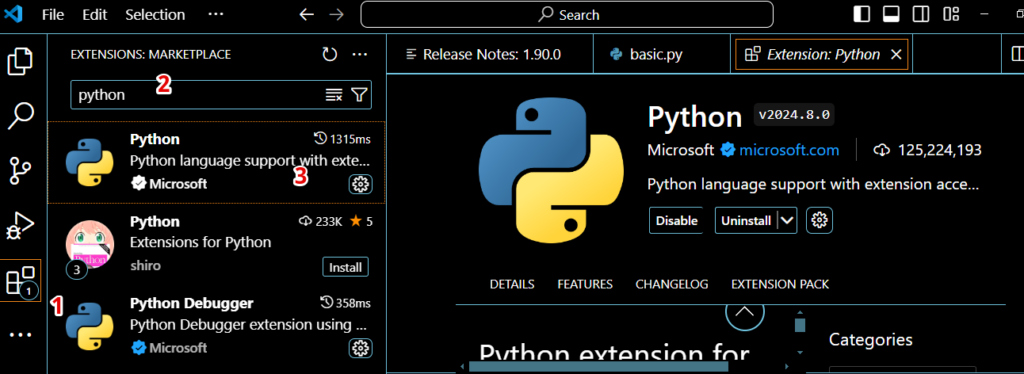
Task: Click the Python Debugger logo icon
Action: (x=90, y=326)
